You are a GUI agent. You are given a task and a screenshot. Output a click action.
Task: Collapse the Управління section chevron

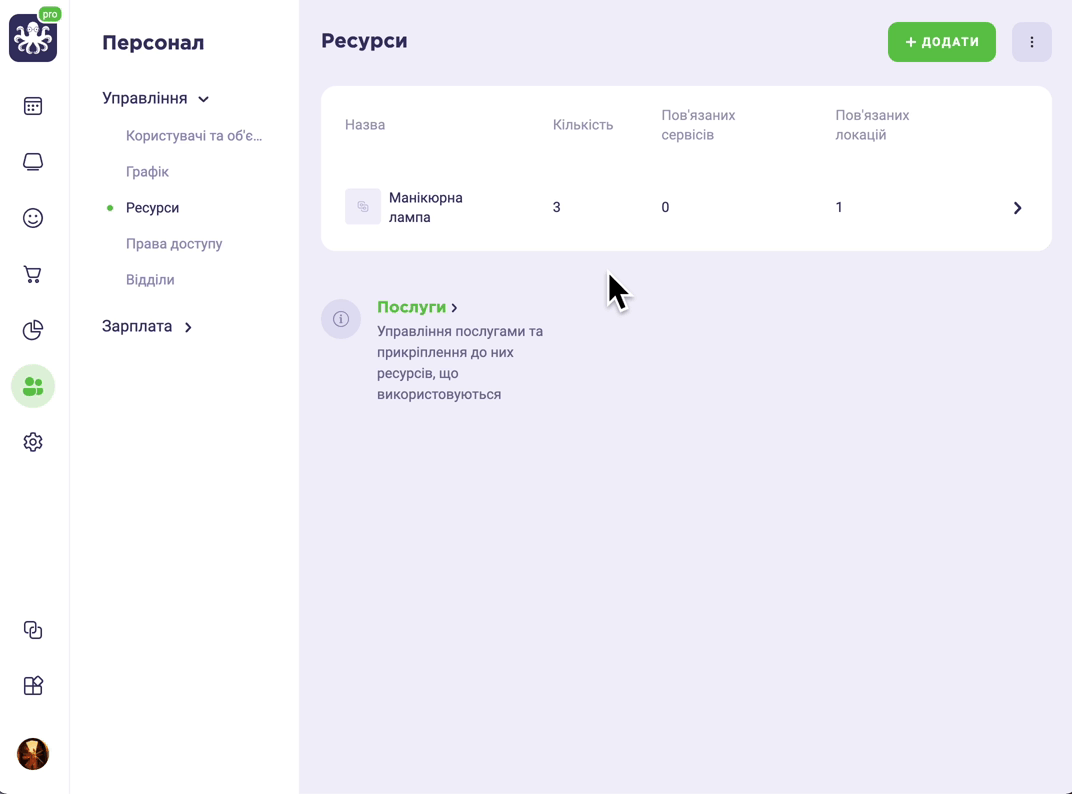point(204,99)
